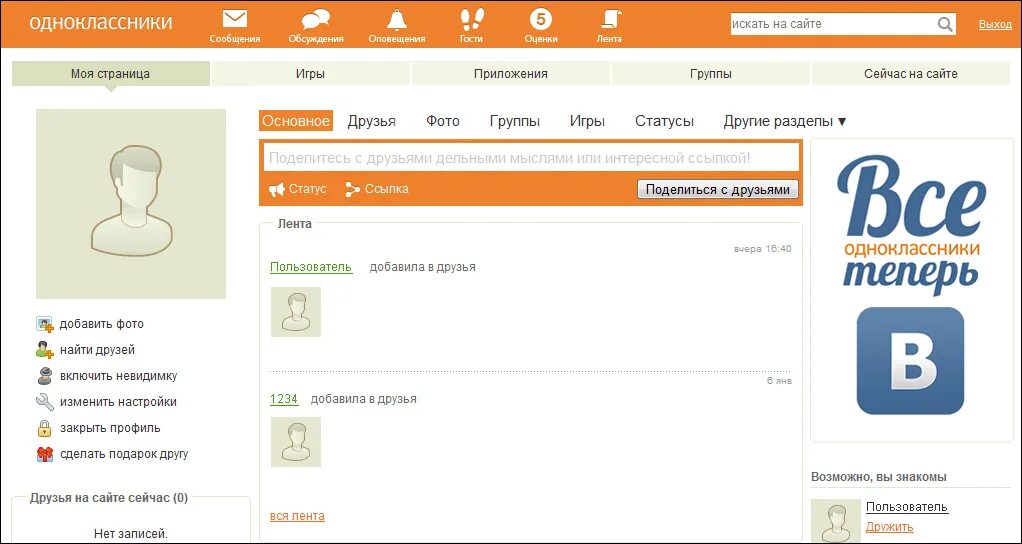Open Лента scroll icon in header
The height and width of the screenshot is (544, 1022).
click(609, 20)
